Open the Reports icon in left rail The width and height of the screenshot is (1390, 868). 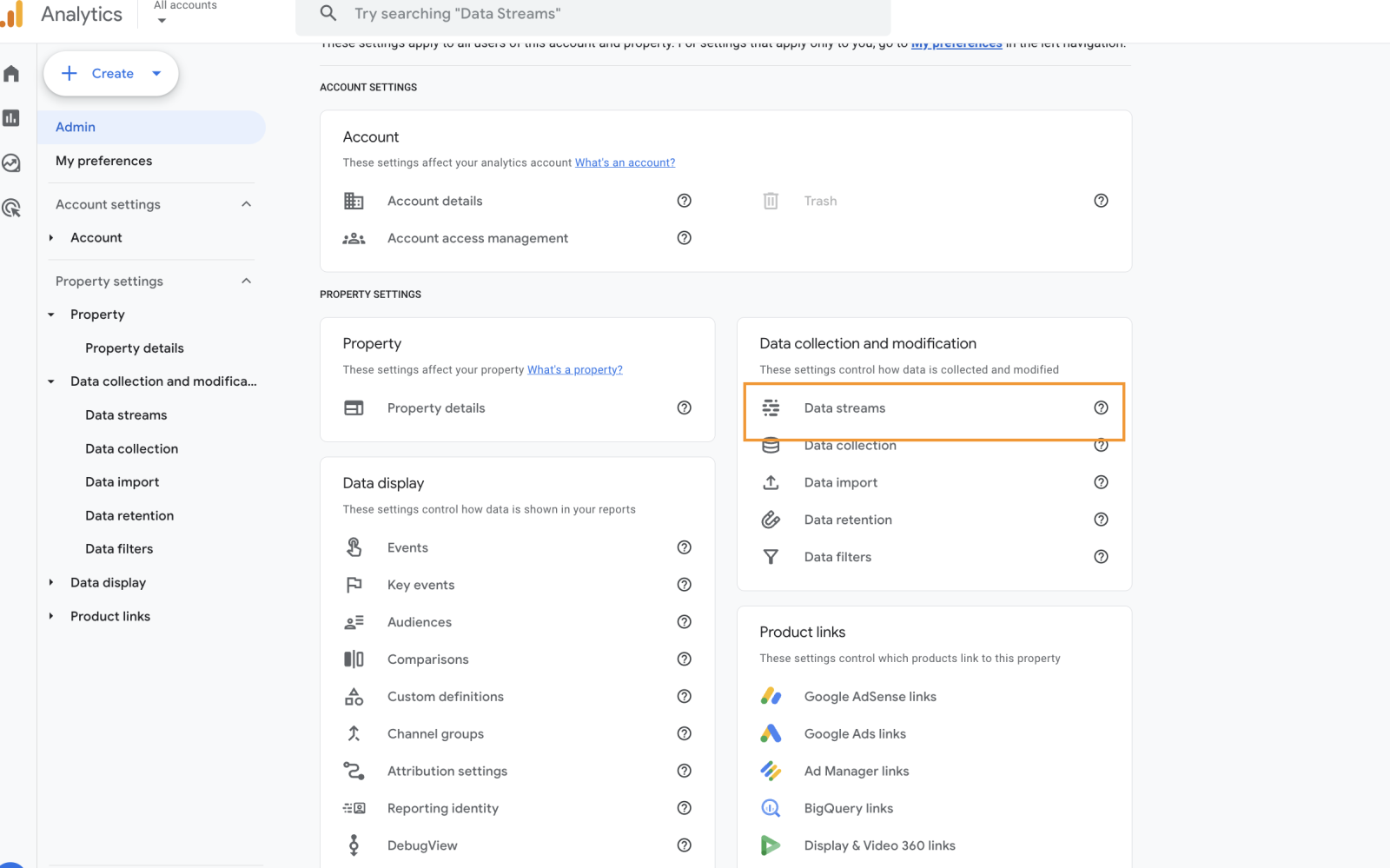11,118
